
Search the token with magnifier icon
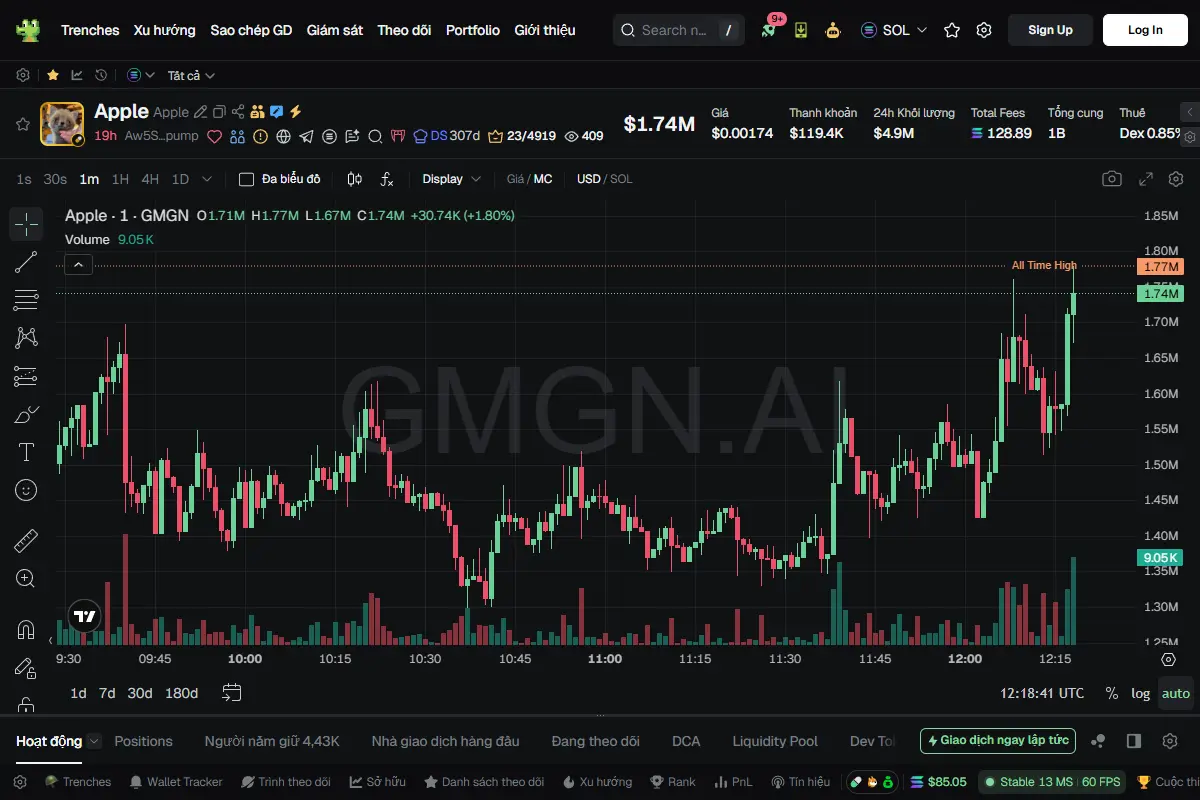pos(375,136)
